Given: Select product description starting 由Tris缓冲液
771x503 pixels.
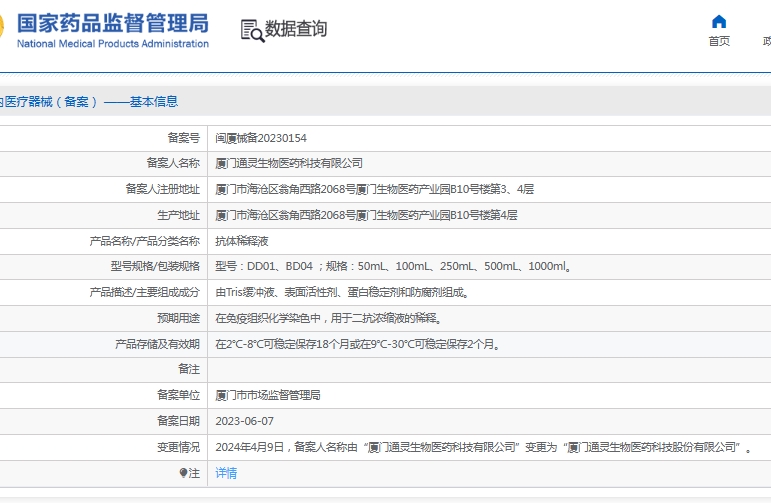Looking at the screenshot, I should point(343,293).
